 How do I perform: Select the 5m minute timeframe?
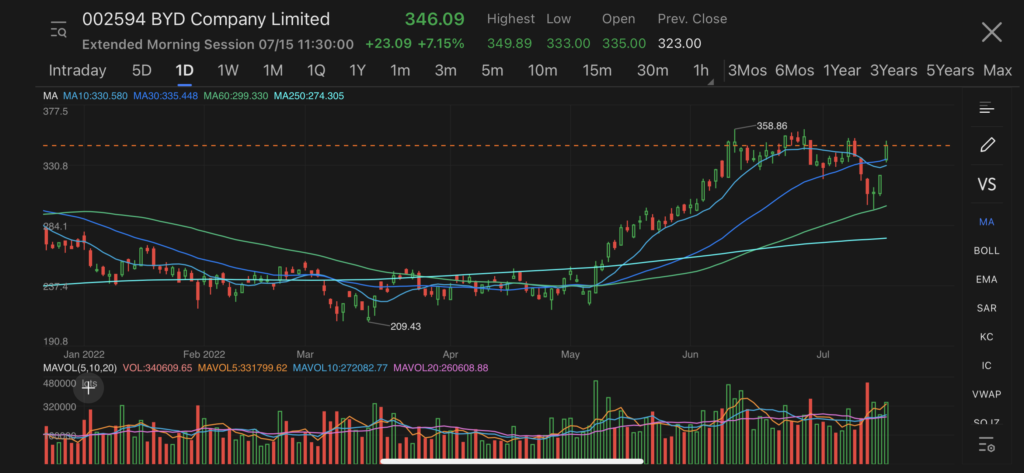(492, 71)
